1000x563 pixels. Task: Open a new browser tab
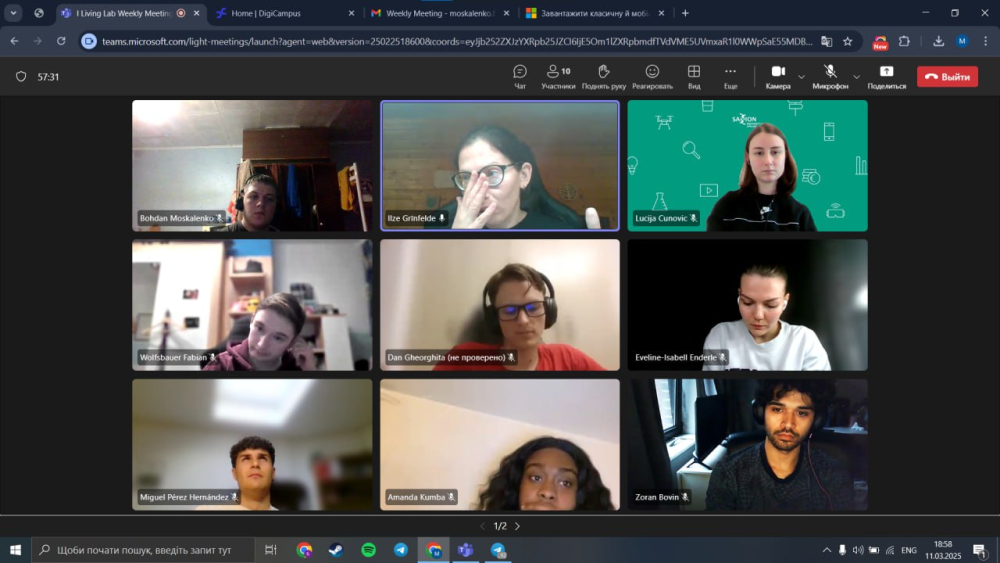tap(685, 13)
